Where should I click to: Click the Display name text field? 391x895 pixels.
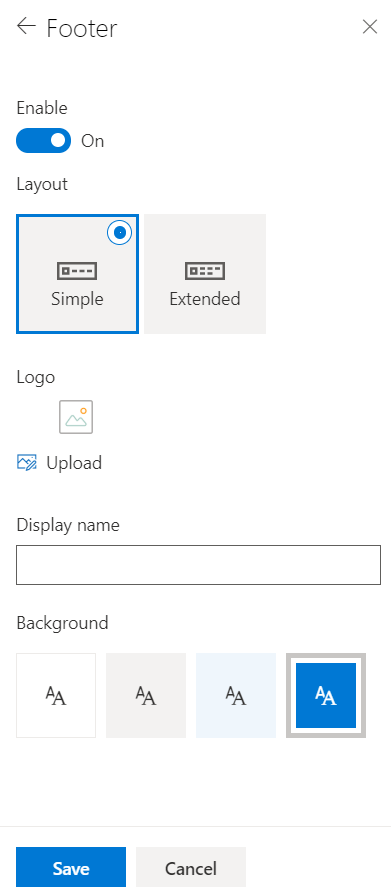point(198,565)
